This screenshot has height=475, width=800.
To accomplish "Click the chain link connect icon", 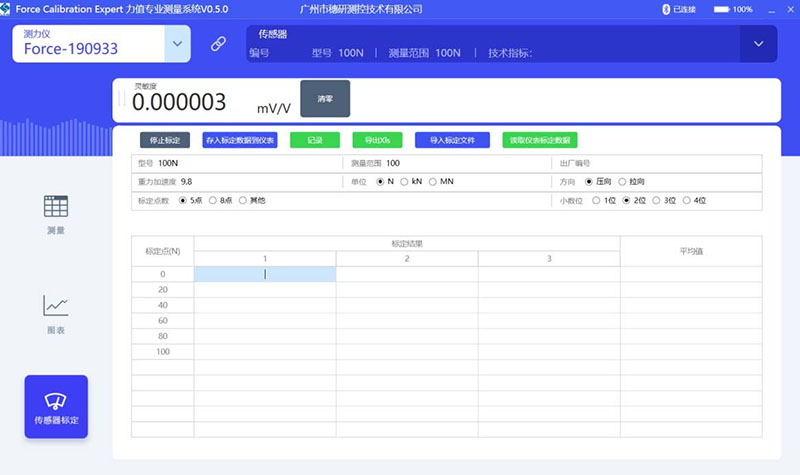I will [218, 44].
